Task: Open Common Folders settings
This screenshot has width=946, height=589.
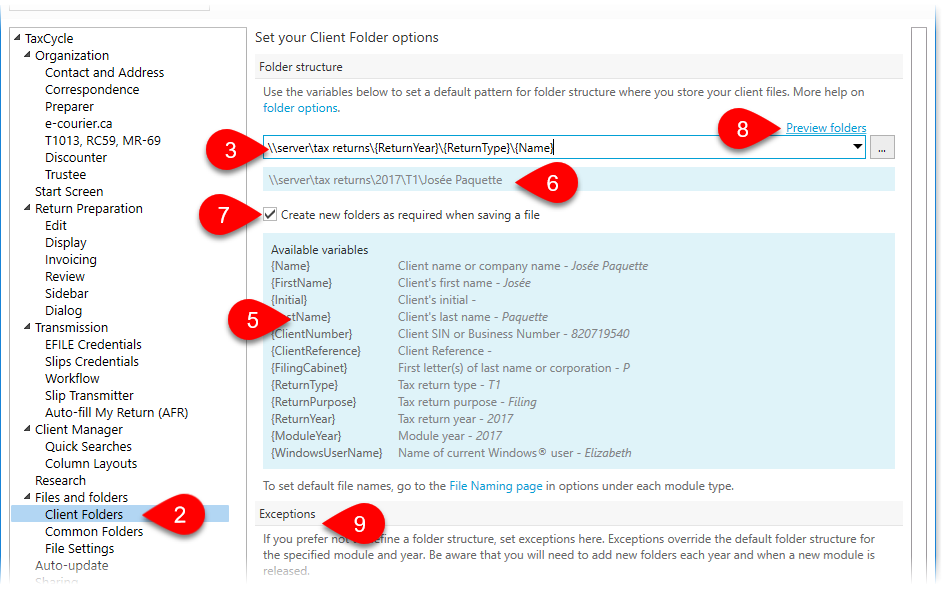Action: pos(94,532)
